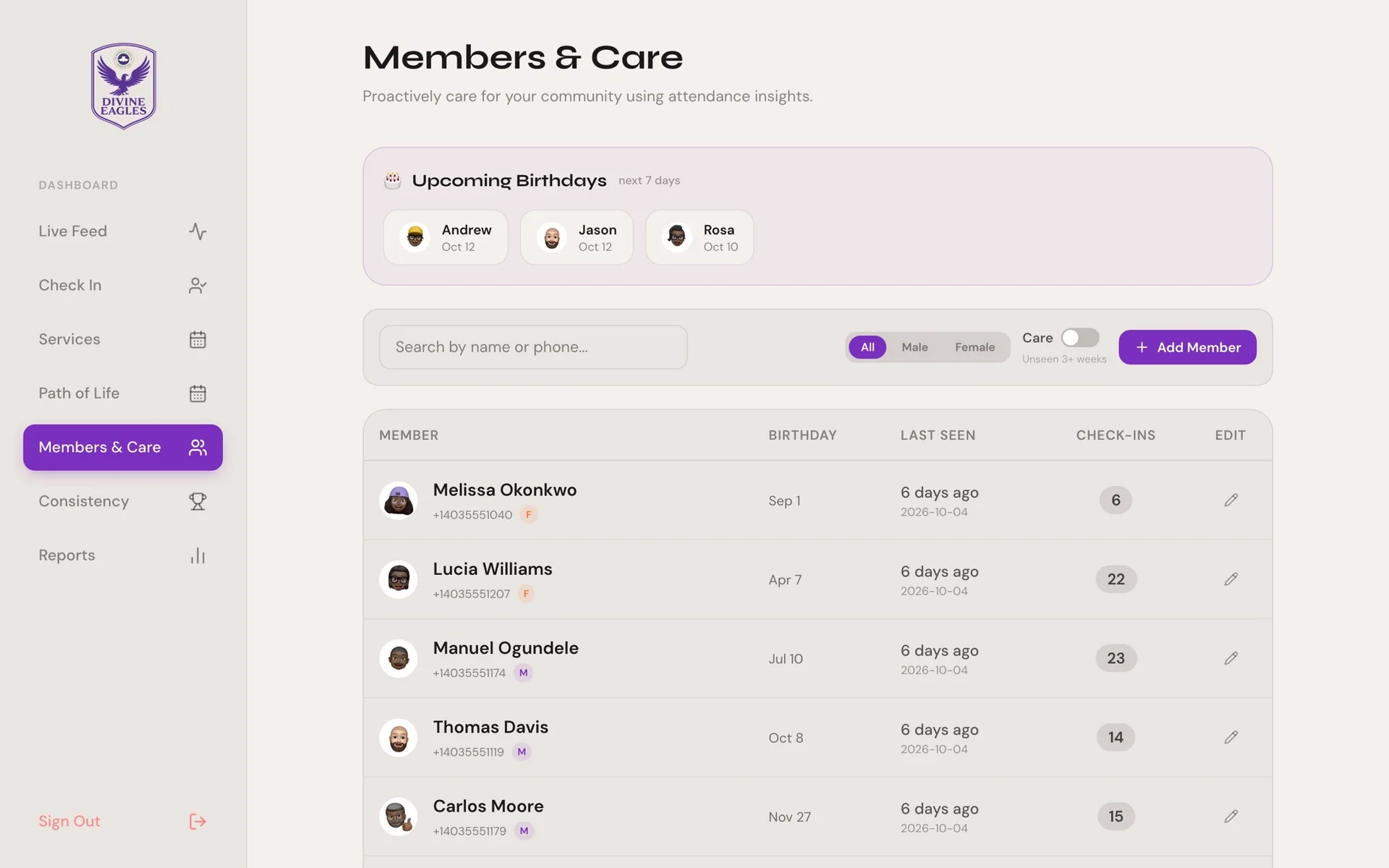This screenshot has width=1389, height=868.
Task: Click the Divine Eagles logo
Action: (124, 86)
